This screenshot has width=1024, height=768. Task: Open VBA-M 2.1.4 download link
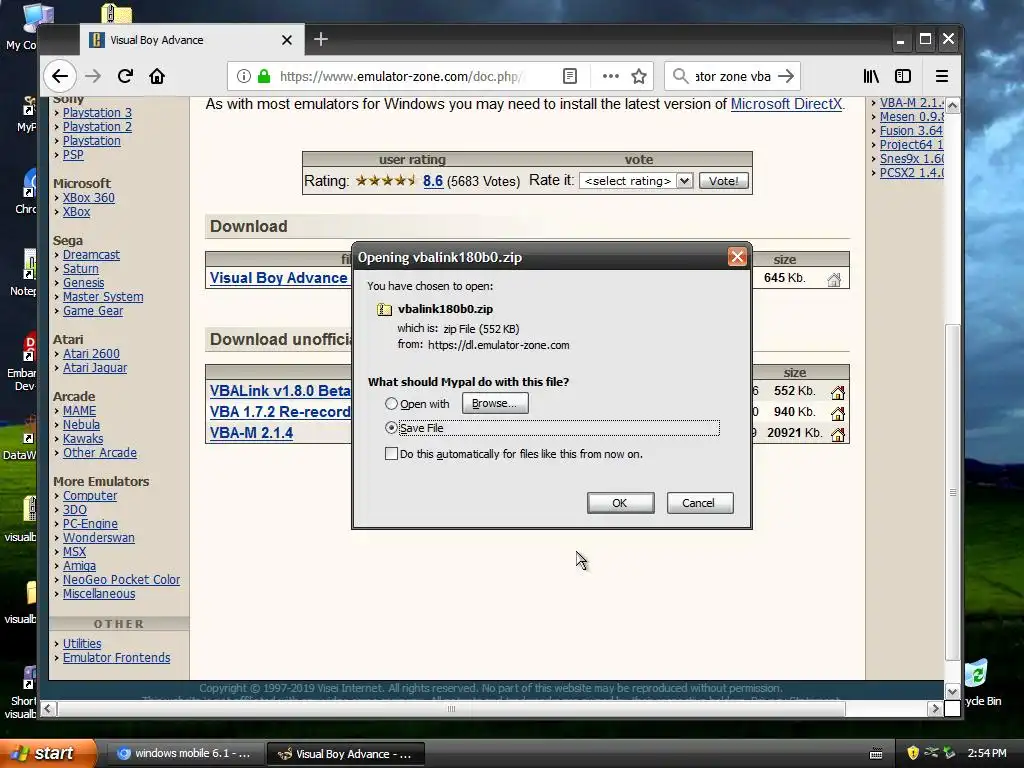pyautogui.click(x=251, y=432)
